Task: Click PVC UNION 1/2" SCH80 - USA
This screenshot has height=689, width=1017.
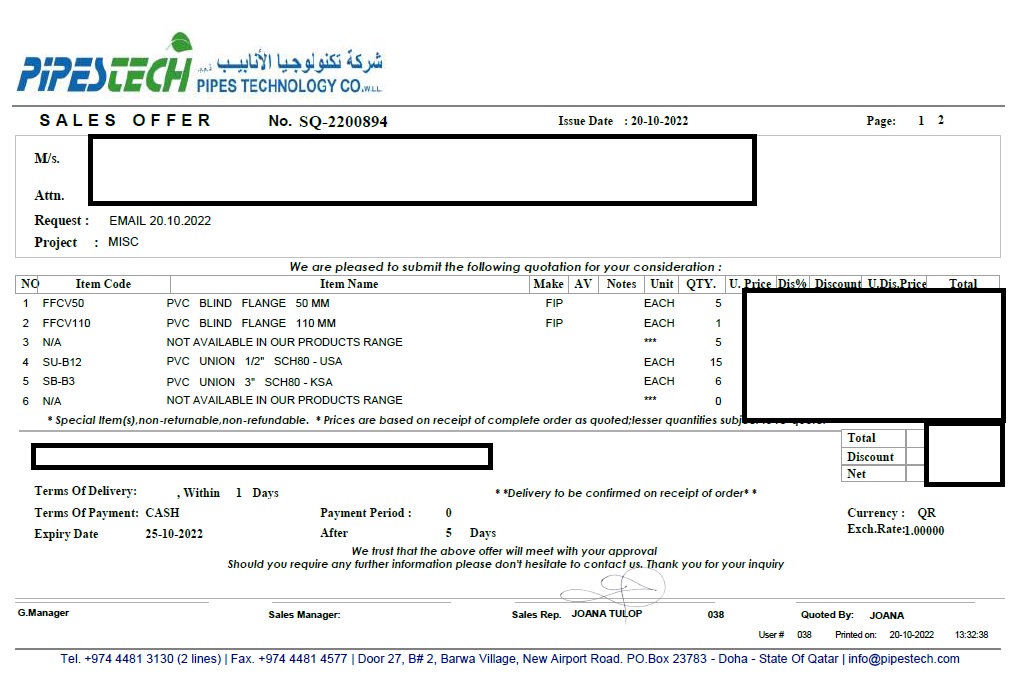Action: click(x=254, y=361)
